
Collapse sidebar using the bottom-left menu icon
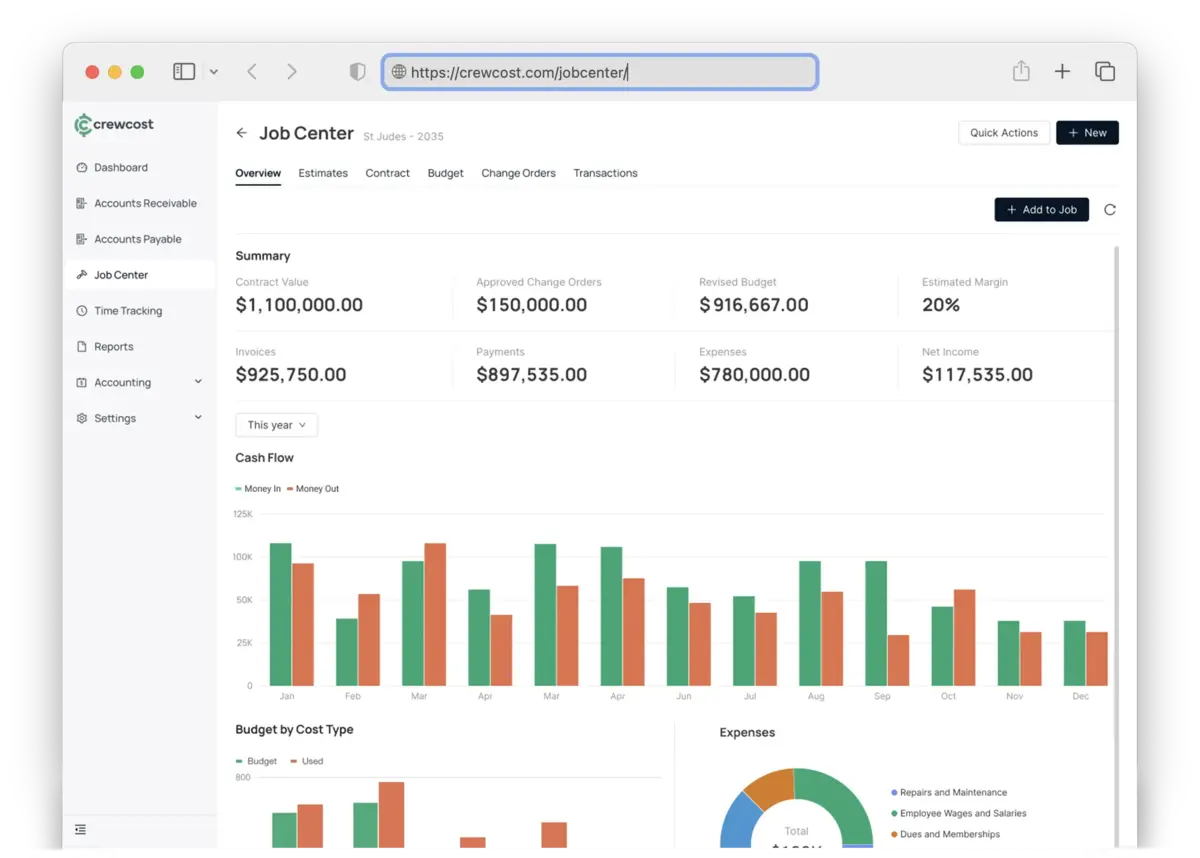(x=81, y=830)
